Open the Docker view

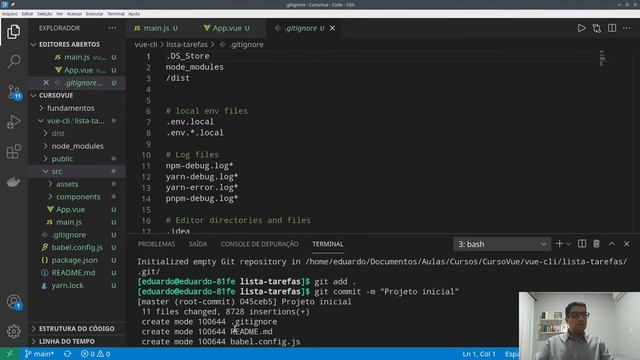13,182
